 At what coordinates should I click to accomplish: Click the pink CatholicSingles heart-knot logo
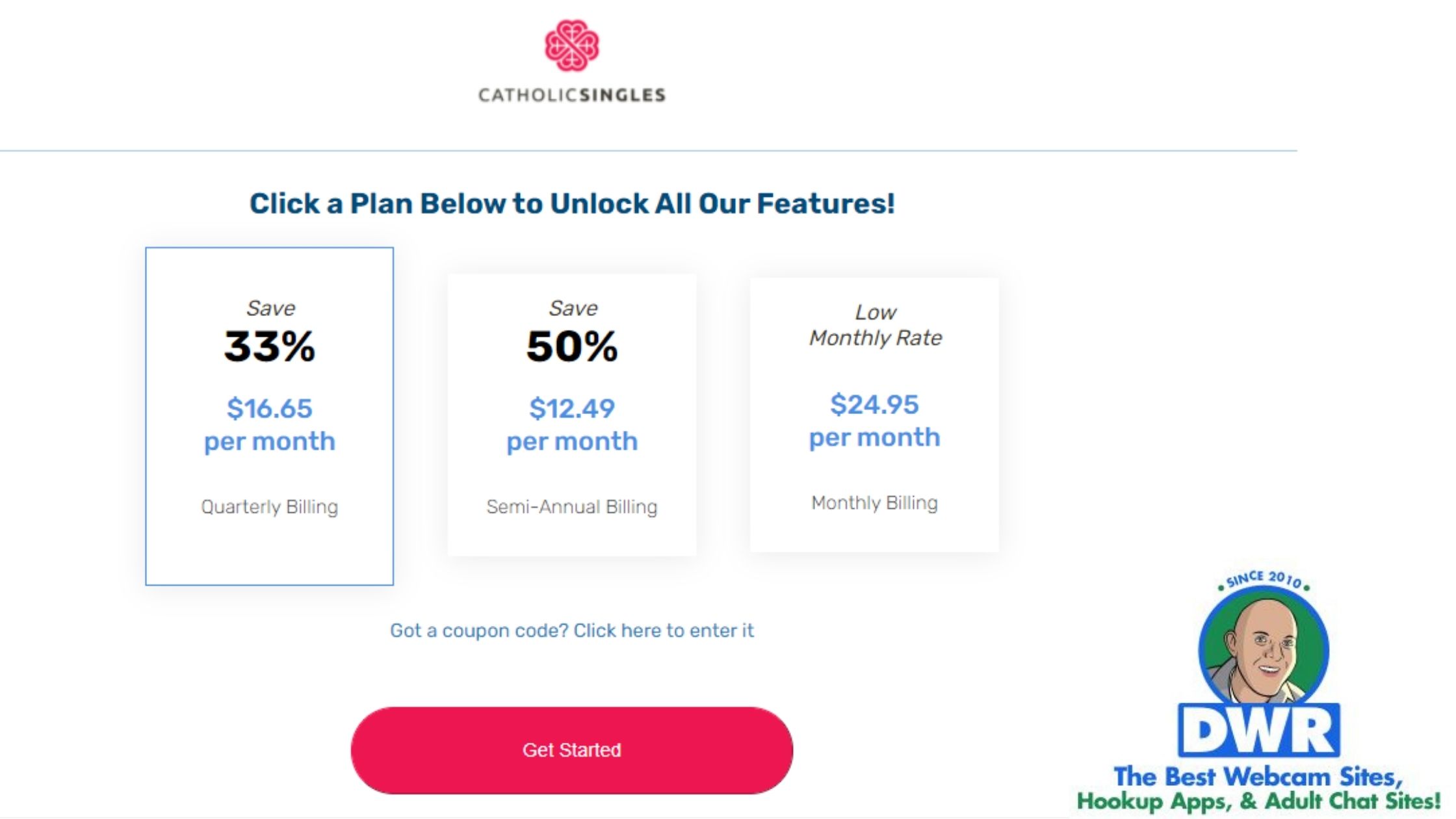[x=571, y=45]
